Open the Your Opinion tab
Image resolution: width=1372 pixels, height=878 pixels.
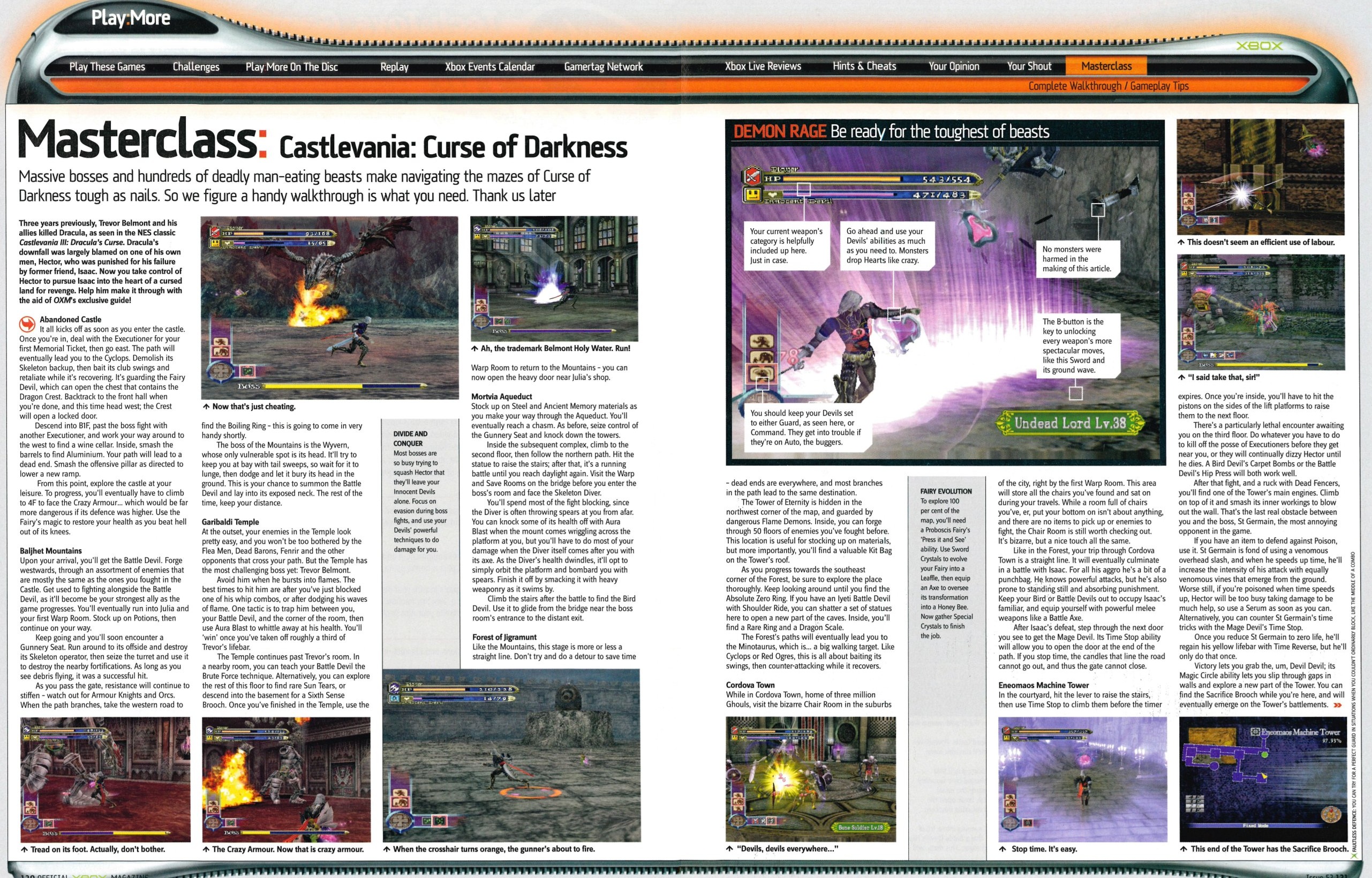(x=954, y=66)
